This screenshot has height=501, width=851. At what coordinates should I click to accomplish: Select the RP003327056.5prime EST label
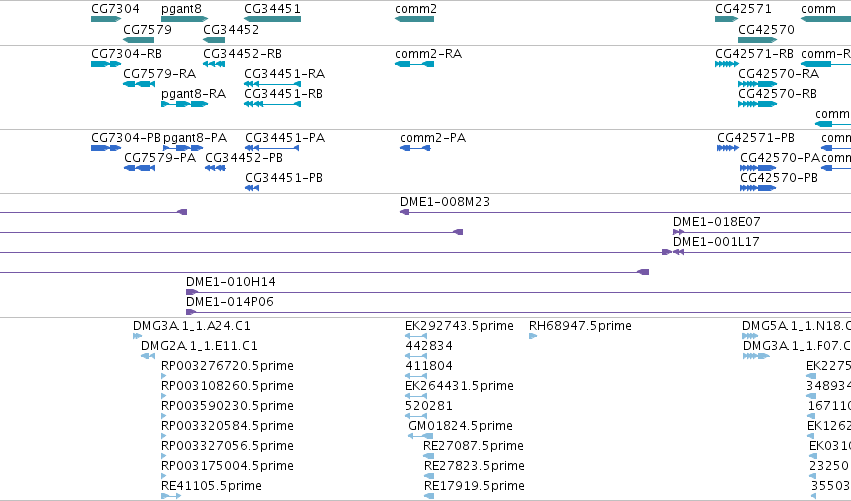(x=227, y=446)
